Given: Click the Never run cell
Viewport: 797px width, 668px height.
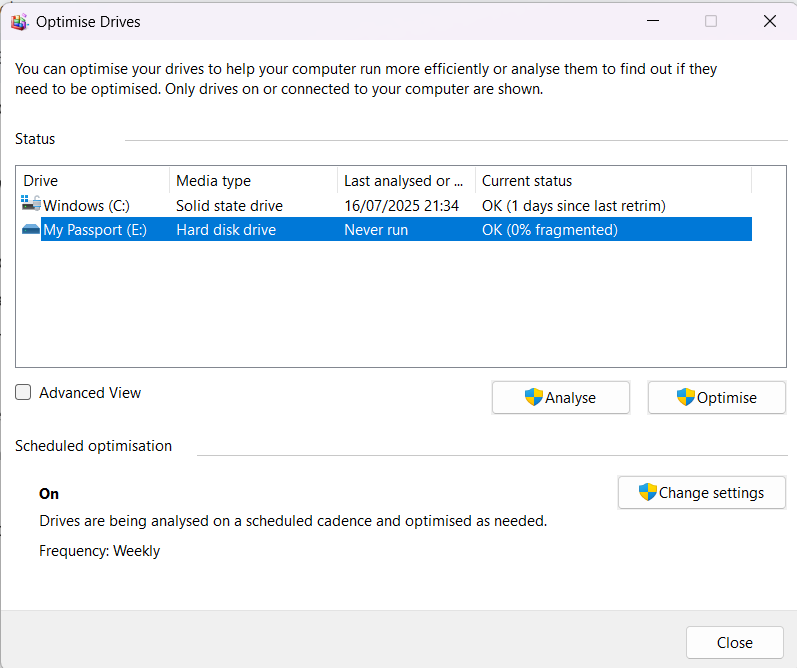Looking at the screenshot, I should (x=376, y=230).
